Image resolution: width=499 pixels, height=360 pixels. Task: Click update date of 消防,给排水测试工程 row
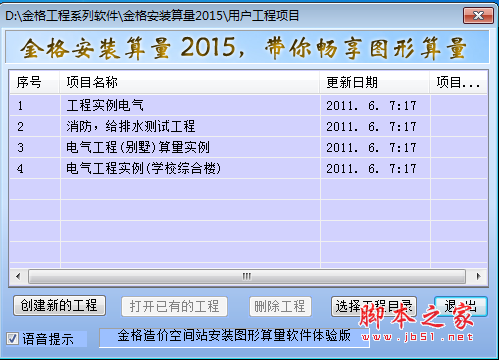(375, 127)
